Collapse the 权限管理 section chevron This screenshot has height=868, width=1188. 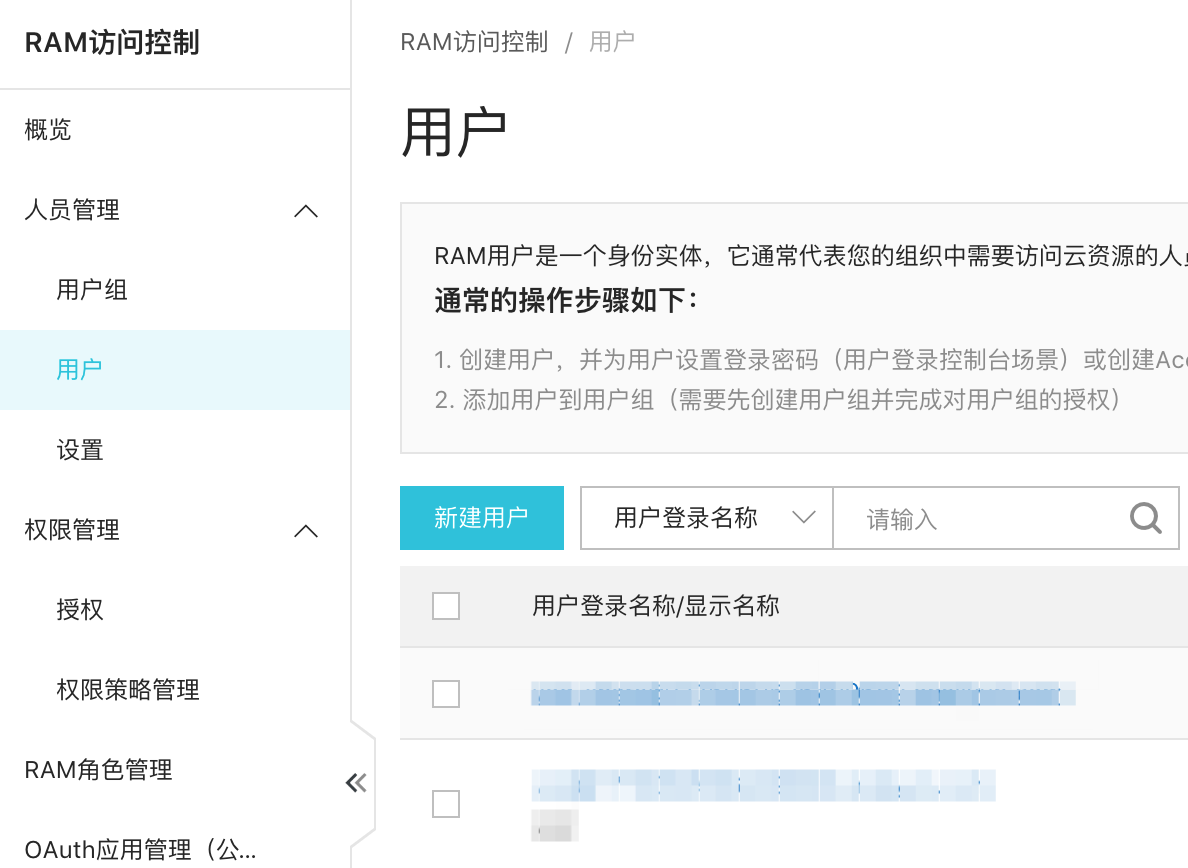305,530
